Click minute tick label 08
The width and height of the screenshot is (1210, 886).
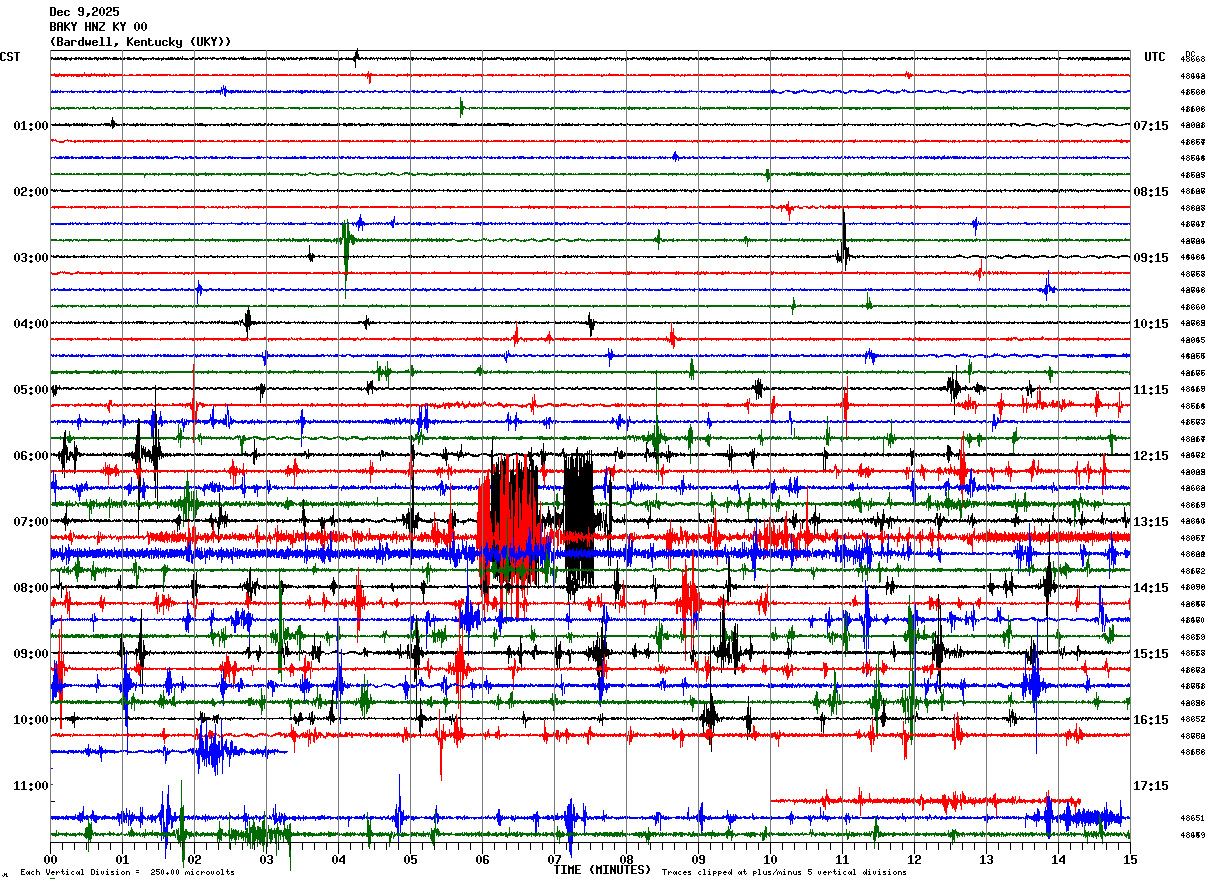click(626, 859)
